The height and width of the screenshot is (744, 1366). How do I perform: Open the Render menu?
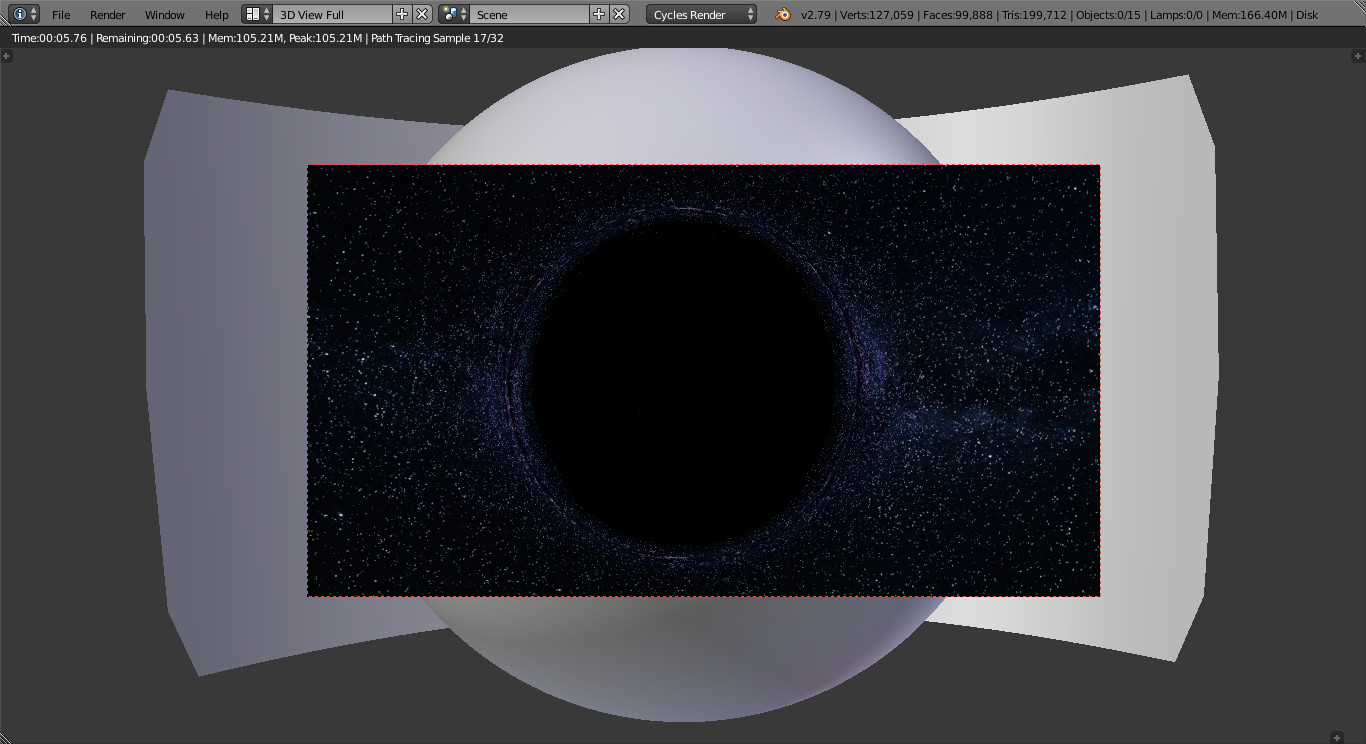pos(107,15)
